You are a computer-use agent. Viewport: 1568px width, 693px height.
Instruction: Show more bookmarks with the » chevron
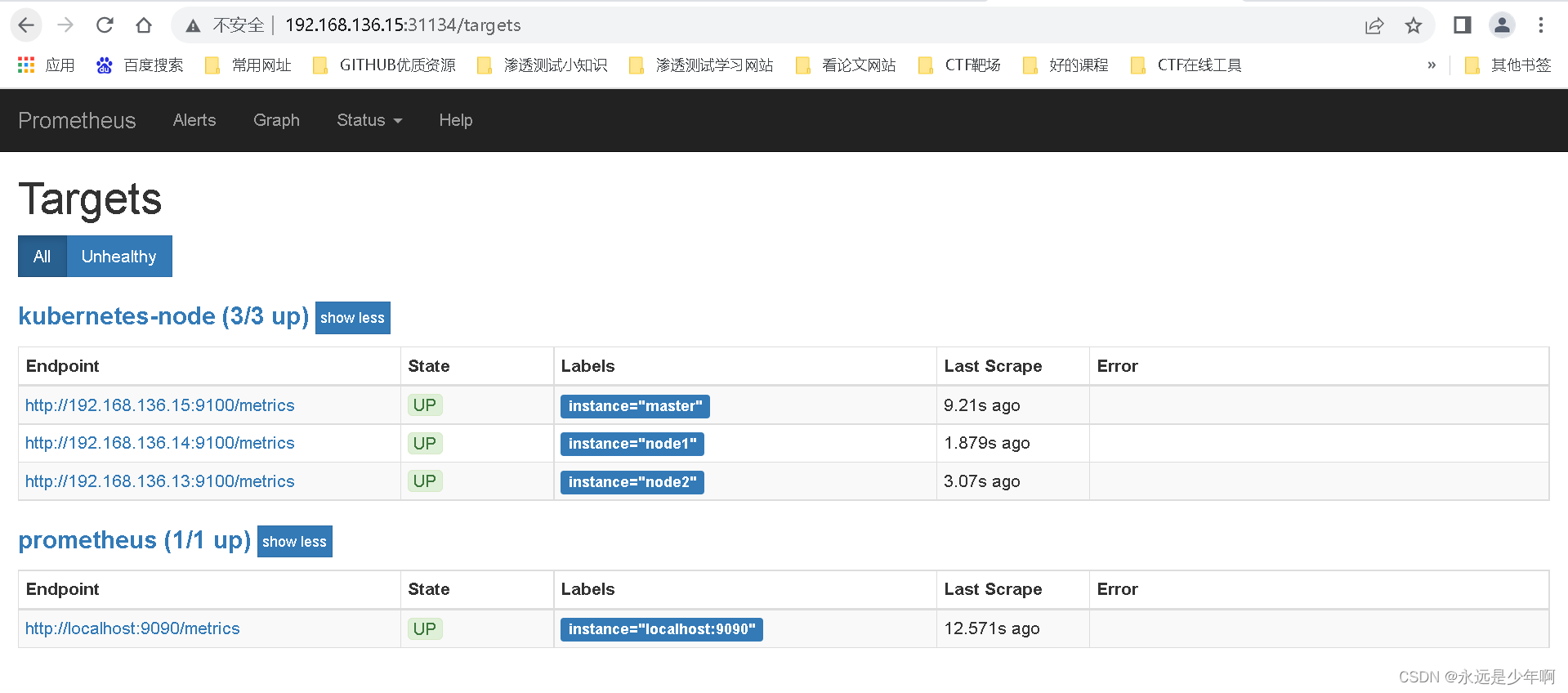1432,65
